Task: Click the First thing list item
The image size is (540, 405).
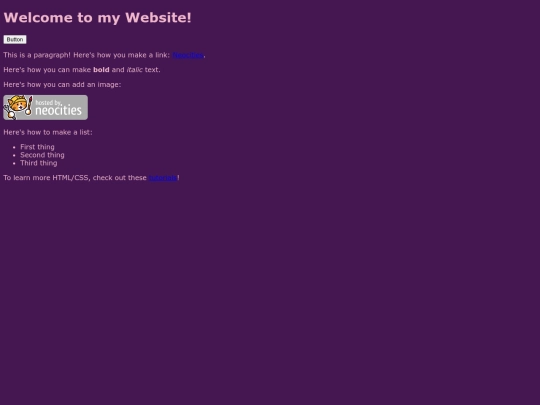Action: pyautogui.click(x=37, y=147)
